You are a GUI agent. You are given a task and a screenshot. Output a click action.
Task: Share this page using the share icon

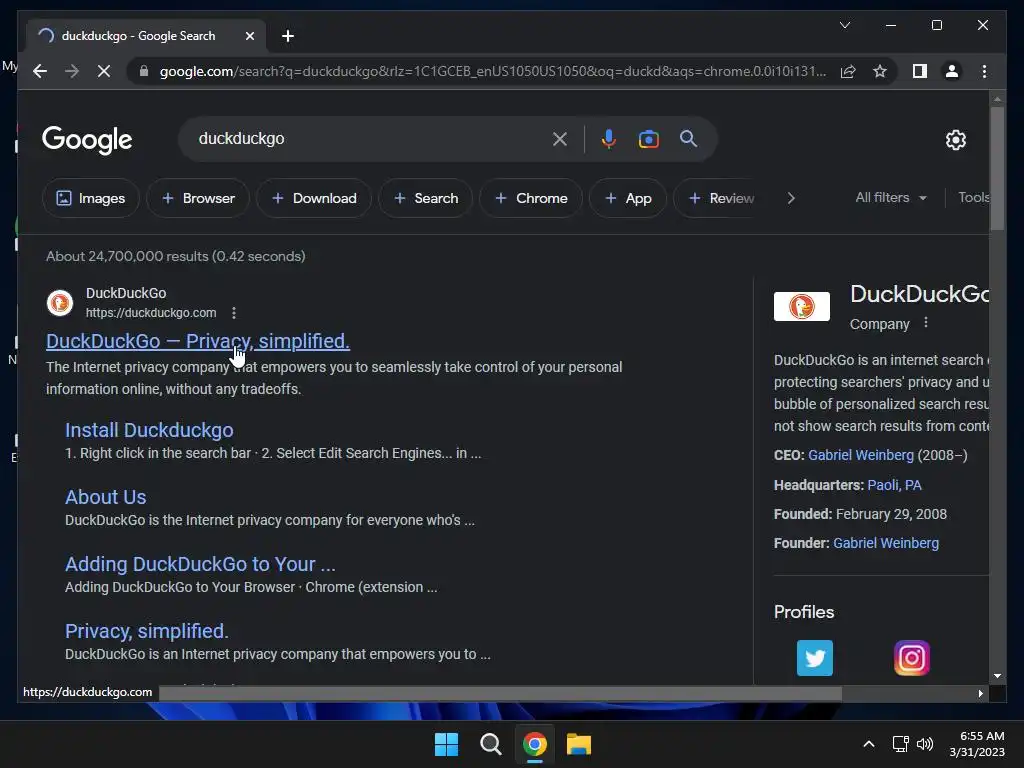pyautogui.click(x=848, y=71)
